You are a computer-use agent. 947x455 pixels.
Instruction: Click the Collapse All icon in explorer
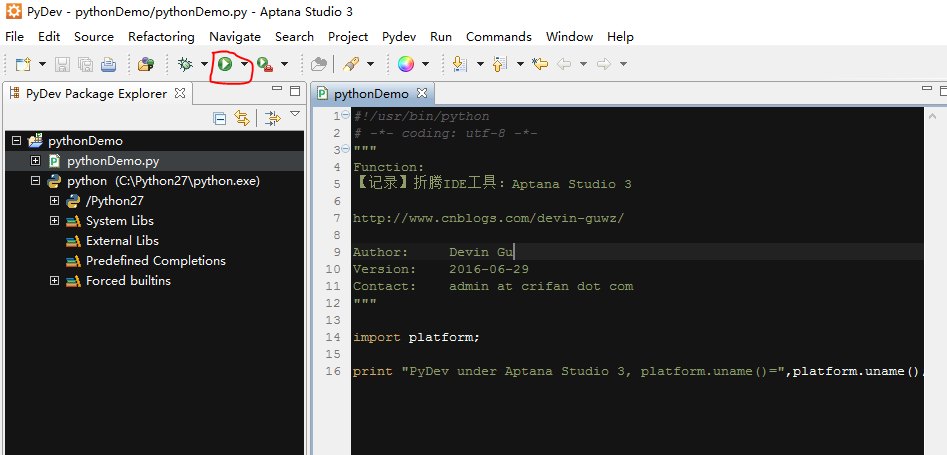click(220, 118)
